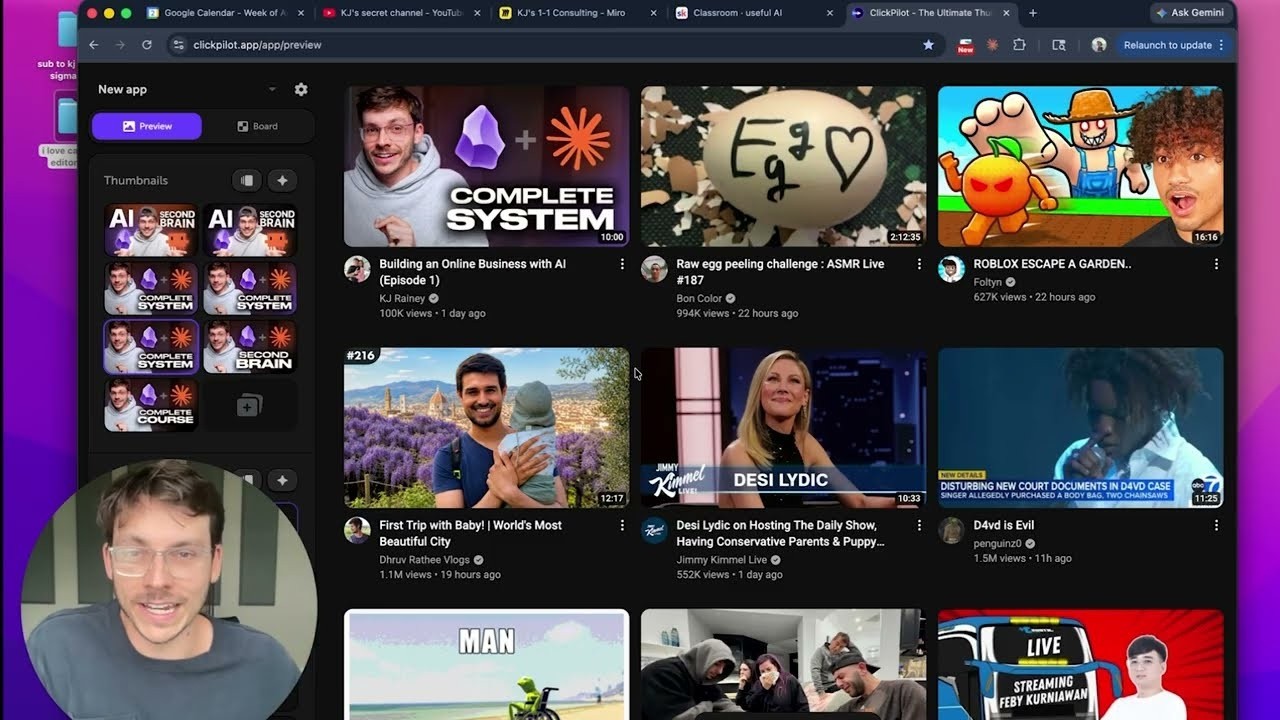Click title ROBLOX ESCAPE A GARDEN
This screenshot has width=1280, height=720.
pos(1052,264)
